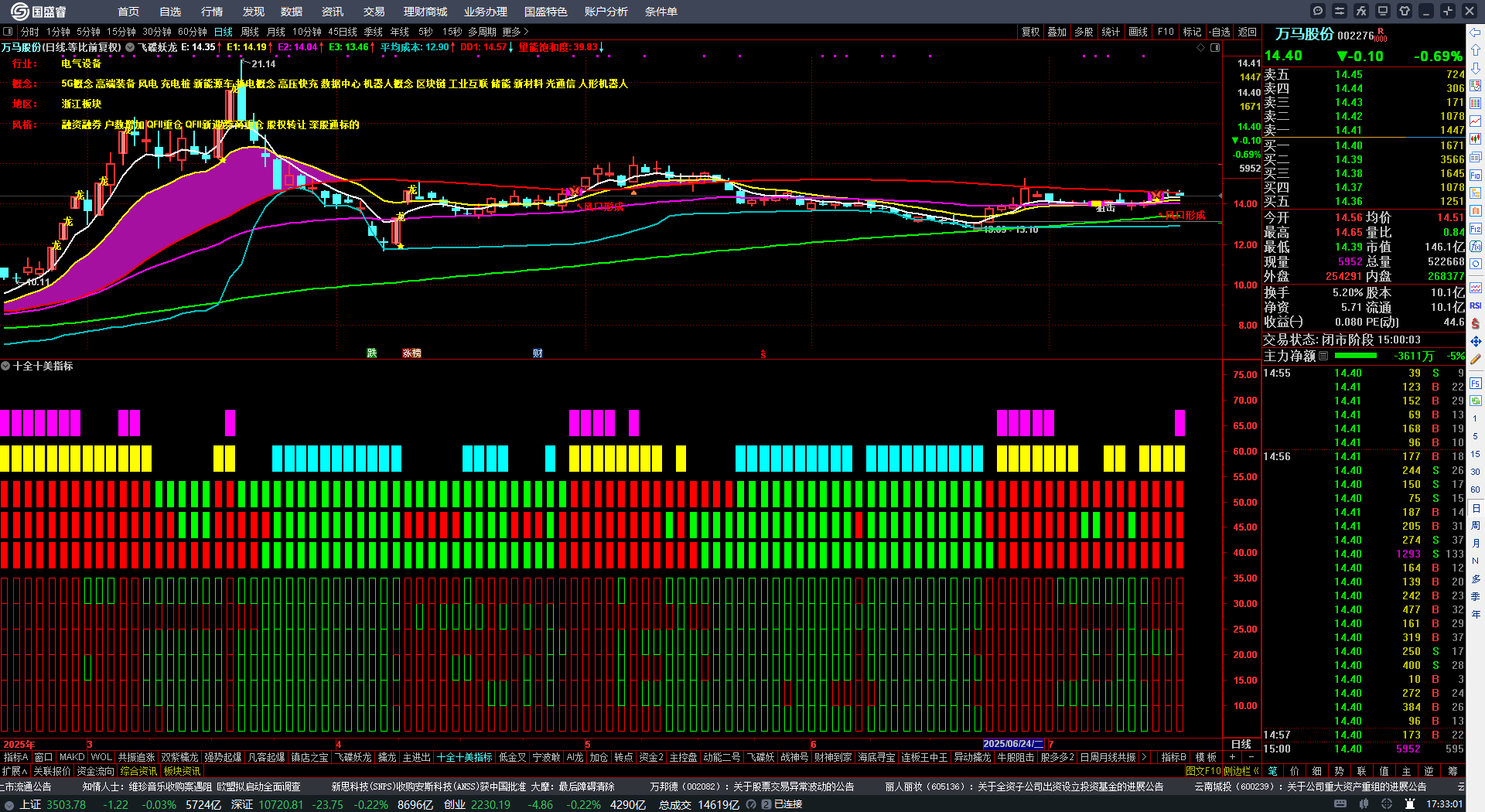1485x812 pixels.
Task: Go to previous stock with up arrow icon
Action: (x=1476, y=50)
